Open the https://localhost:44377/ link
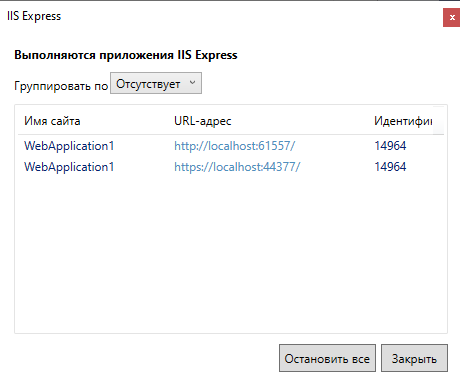The width and height of the screenshot is (460, 381). coord(237,167)
